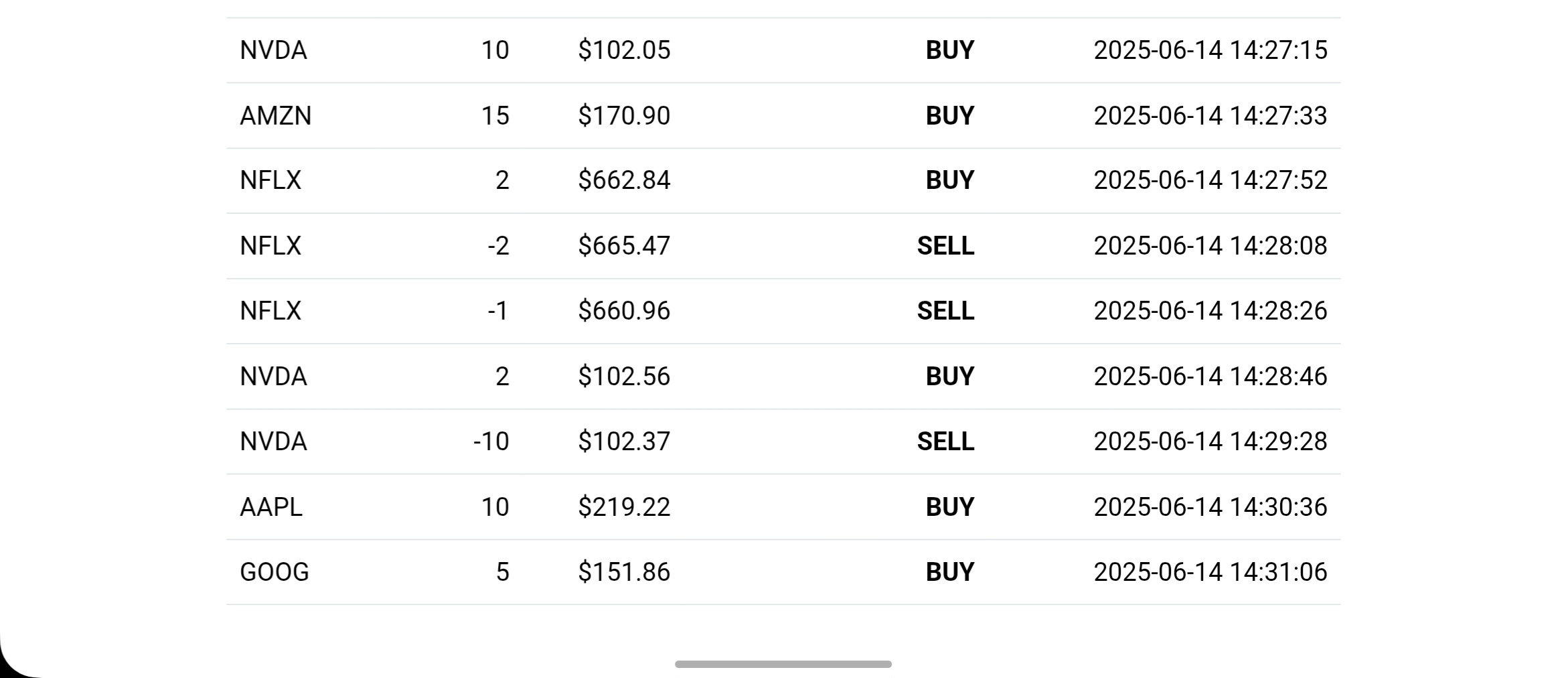
Task: Tap the $102.56 price cell
Action: tap(624, 377)
